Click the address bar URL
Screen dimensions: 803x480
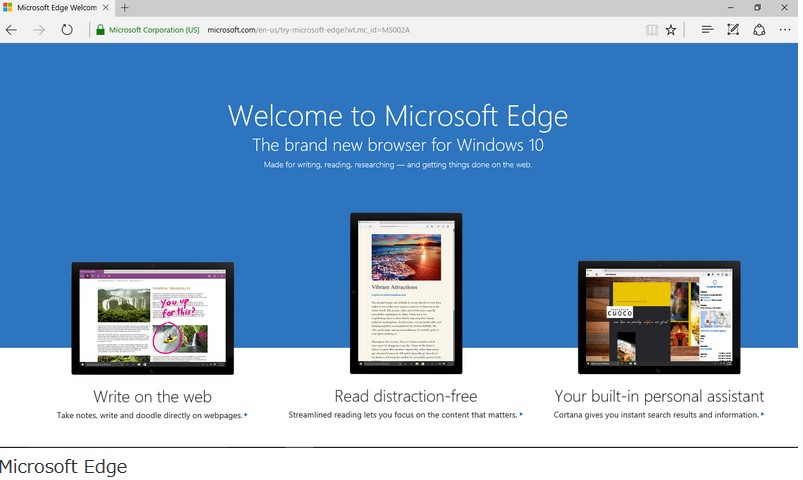[x=310, y=30]
